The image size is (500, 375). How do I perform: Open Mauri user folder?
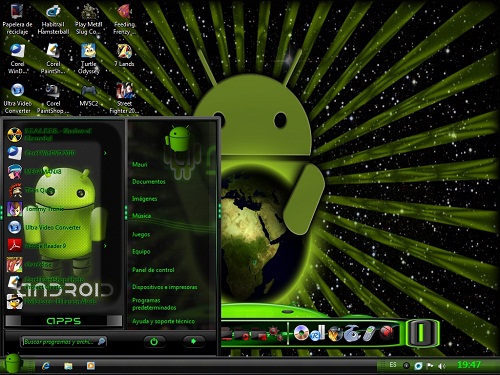[140, 164]
